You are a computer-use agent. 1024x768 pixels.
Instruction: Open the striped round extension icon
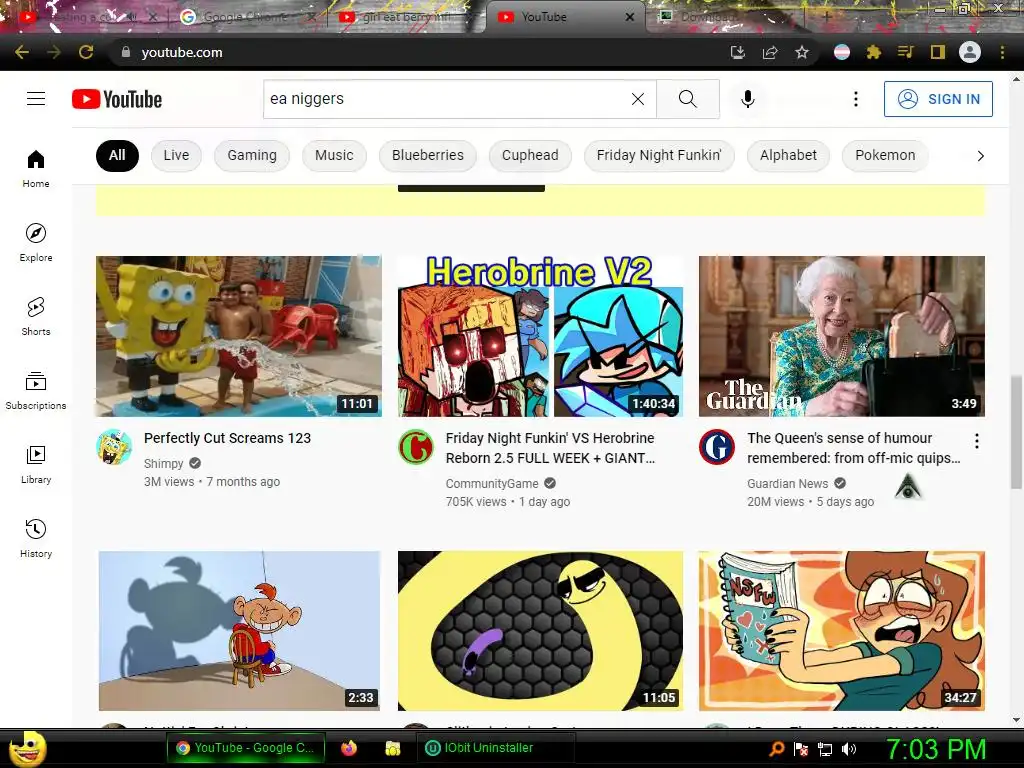[x=842, y=52]
